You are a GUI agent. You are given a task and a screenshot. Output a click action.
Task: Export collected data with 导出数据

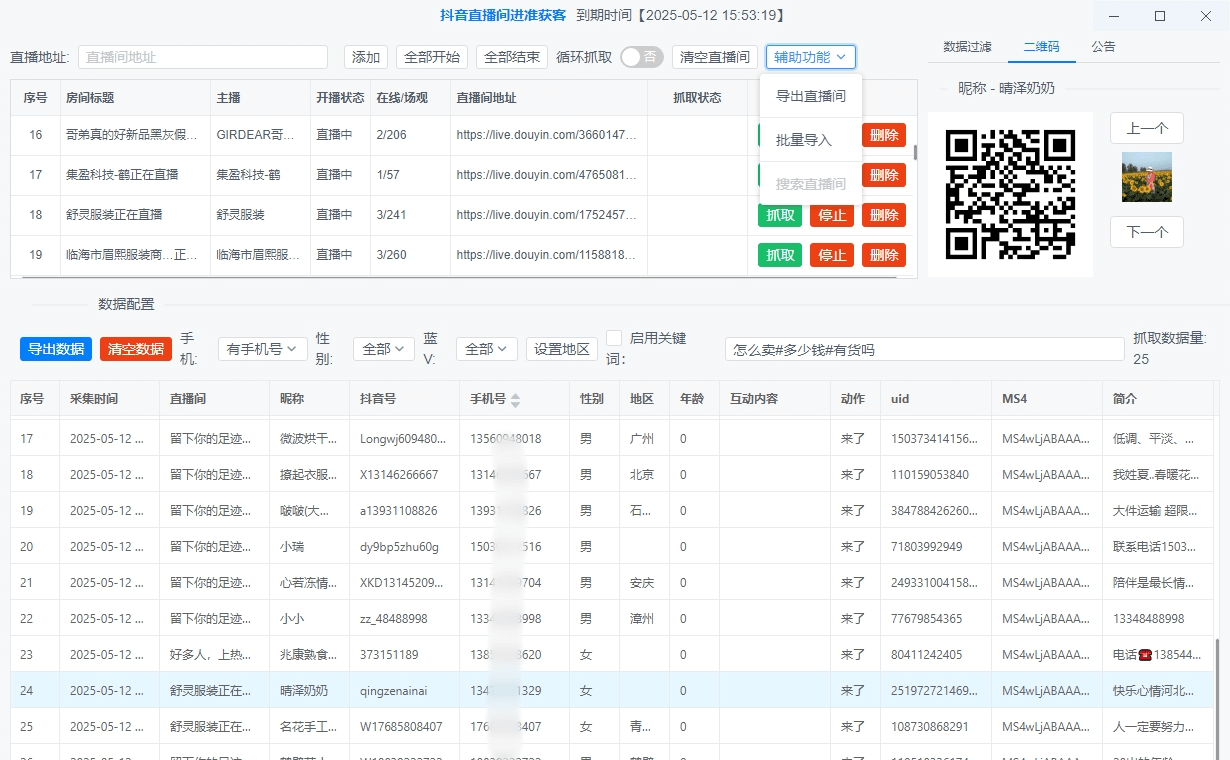coord(55,348)
